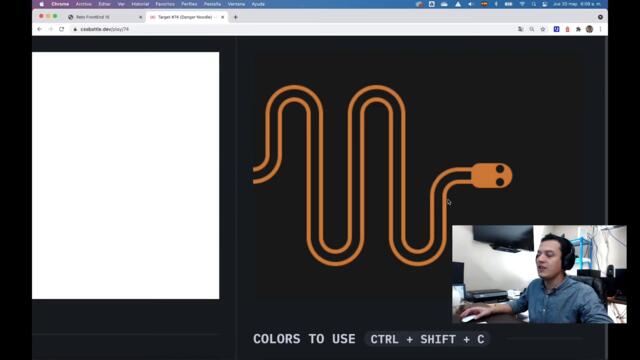Open the Ver menu
Viewport: 640px width, 360px height.
coord(121,4)
